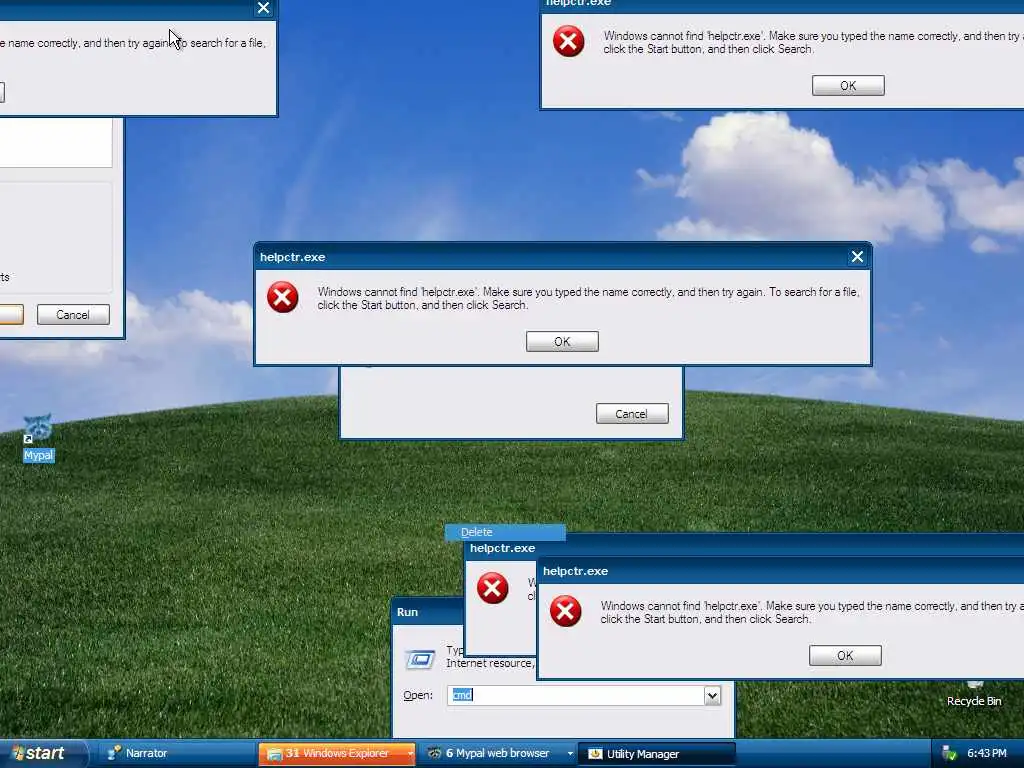Expand the Open dropdown in Run dialog

(x=712, y=696)
